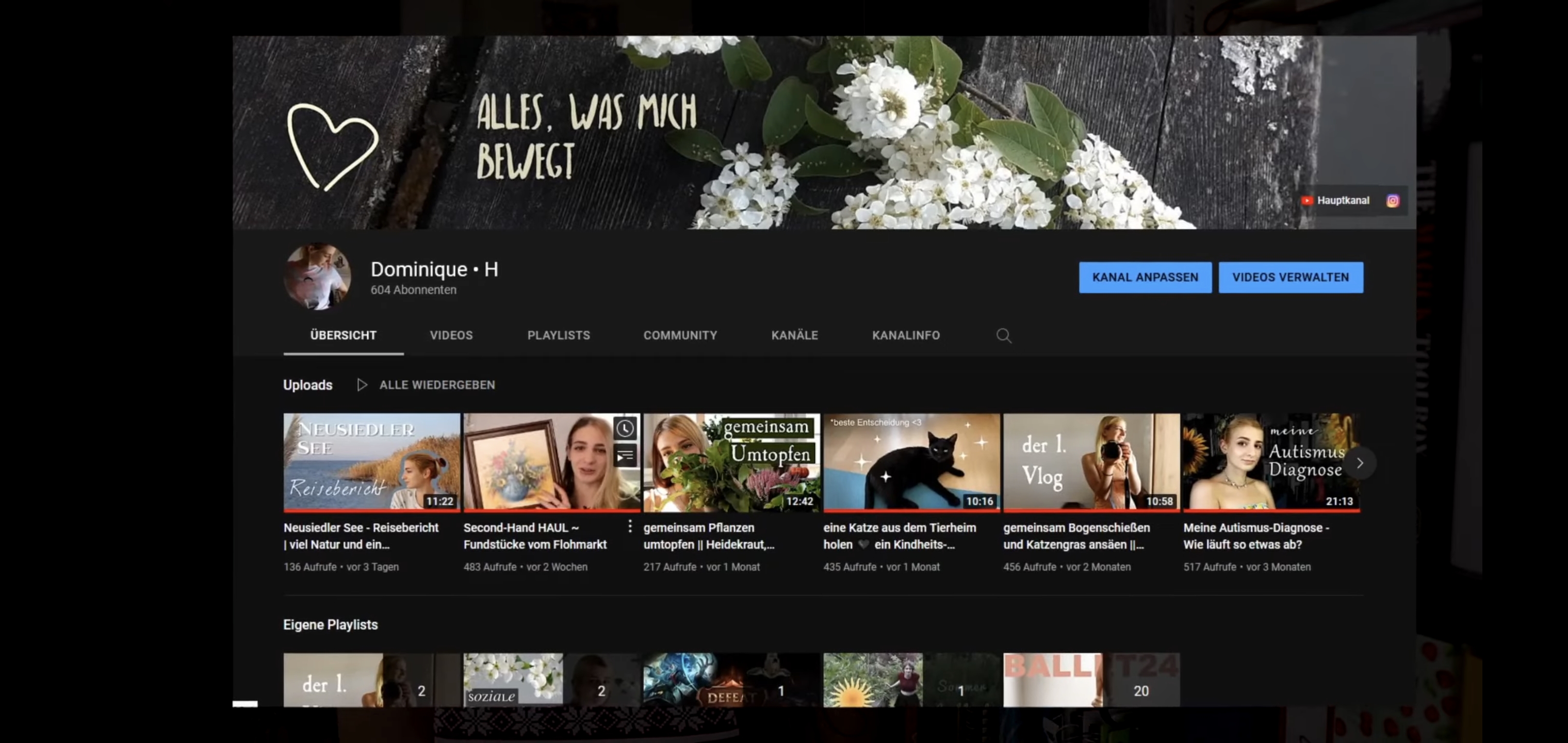
Task: Select the Kanäle tab
Action: pyautogui.click(x=794, y=335)
